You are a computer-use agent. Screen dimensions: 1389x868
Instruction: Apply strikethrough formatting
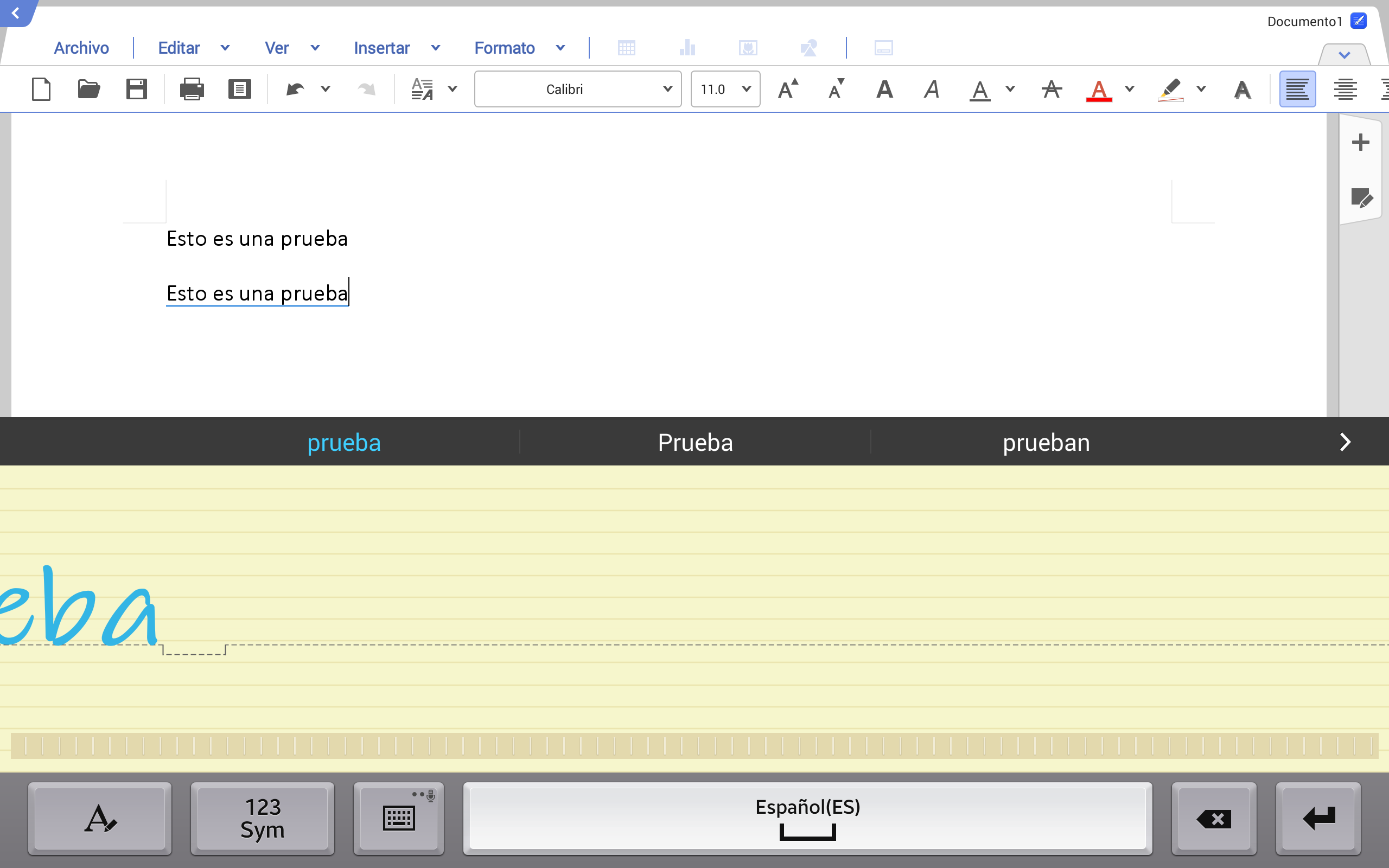tap(1052, 89)
